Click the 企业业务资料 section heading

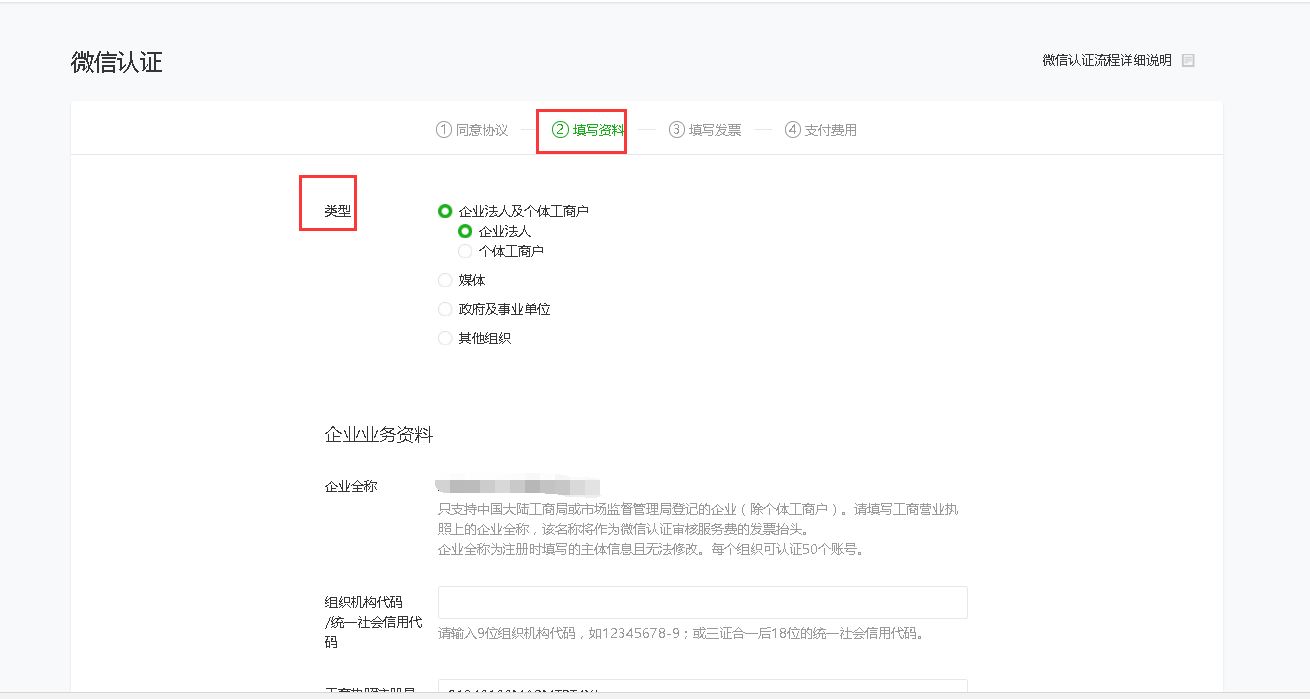coord(378,435)
